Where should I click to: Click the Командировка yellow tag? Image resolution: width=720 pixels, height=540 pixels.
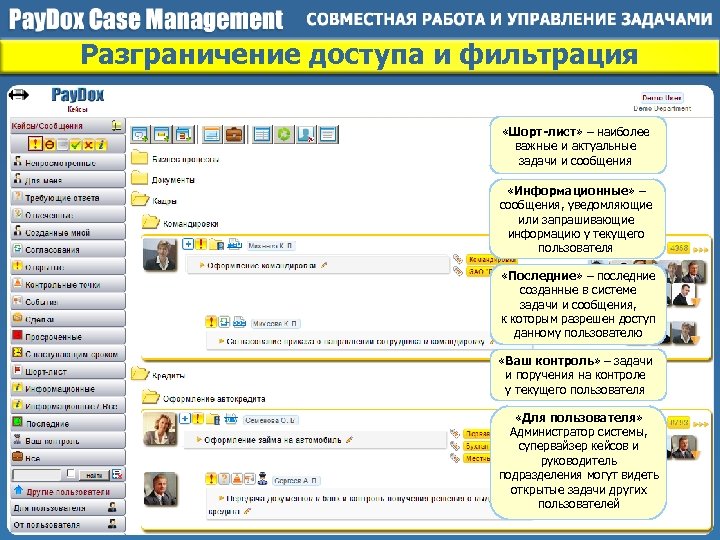[x=491, y=259]
